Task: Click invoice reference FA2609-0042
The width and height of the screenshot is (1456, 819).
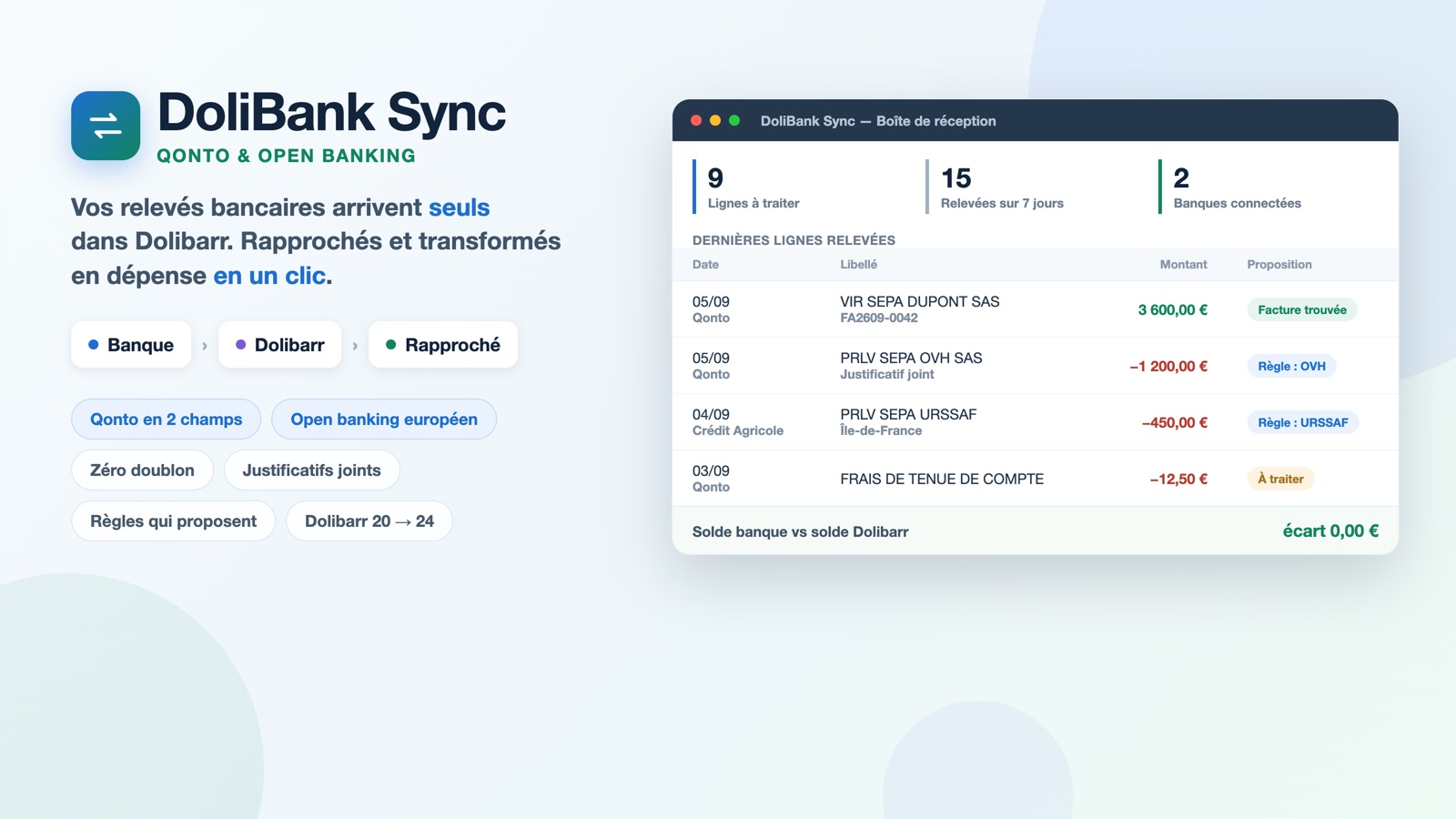Action: (879, 318)
